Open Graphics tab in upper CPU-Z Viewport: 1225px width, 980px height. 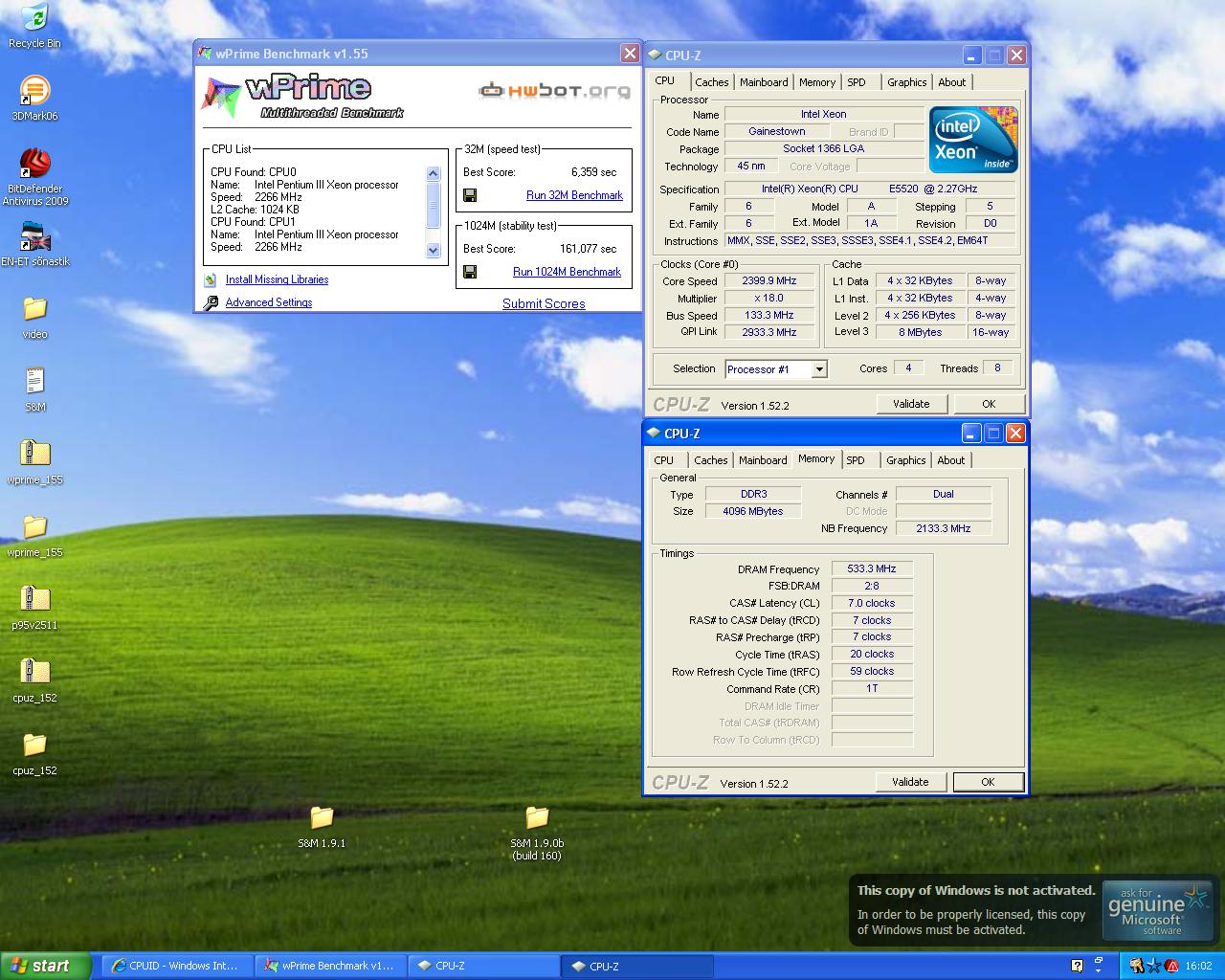pyautogui.click(x=906, y=82)
